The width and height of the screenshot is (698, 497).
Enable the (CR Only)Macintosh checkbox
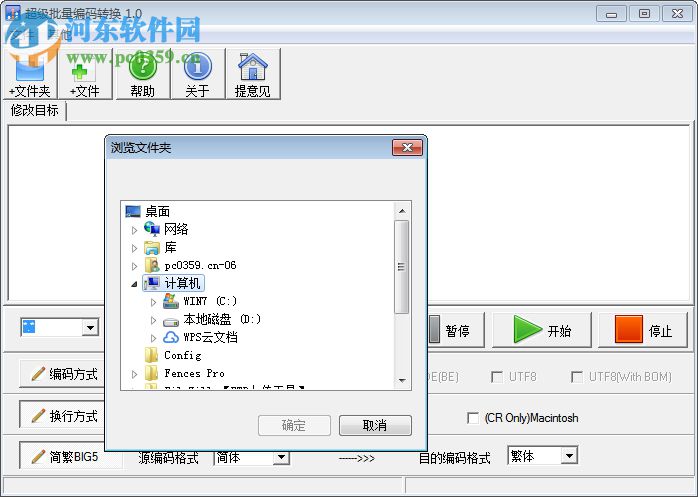coord(473,418)
